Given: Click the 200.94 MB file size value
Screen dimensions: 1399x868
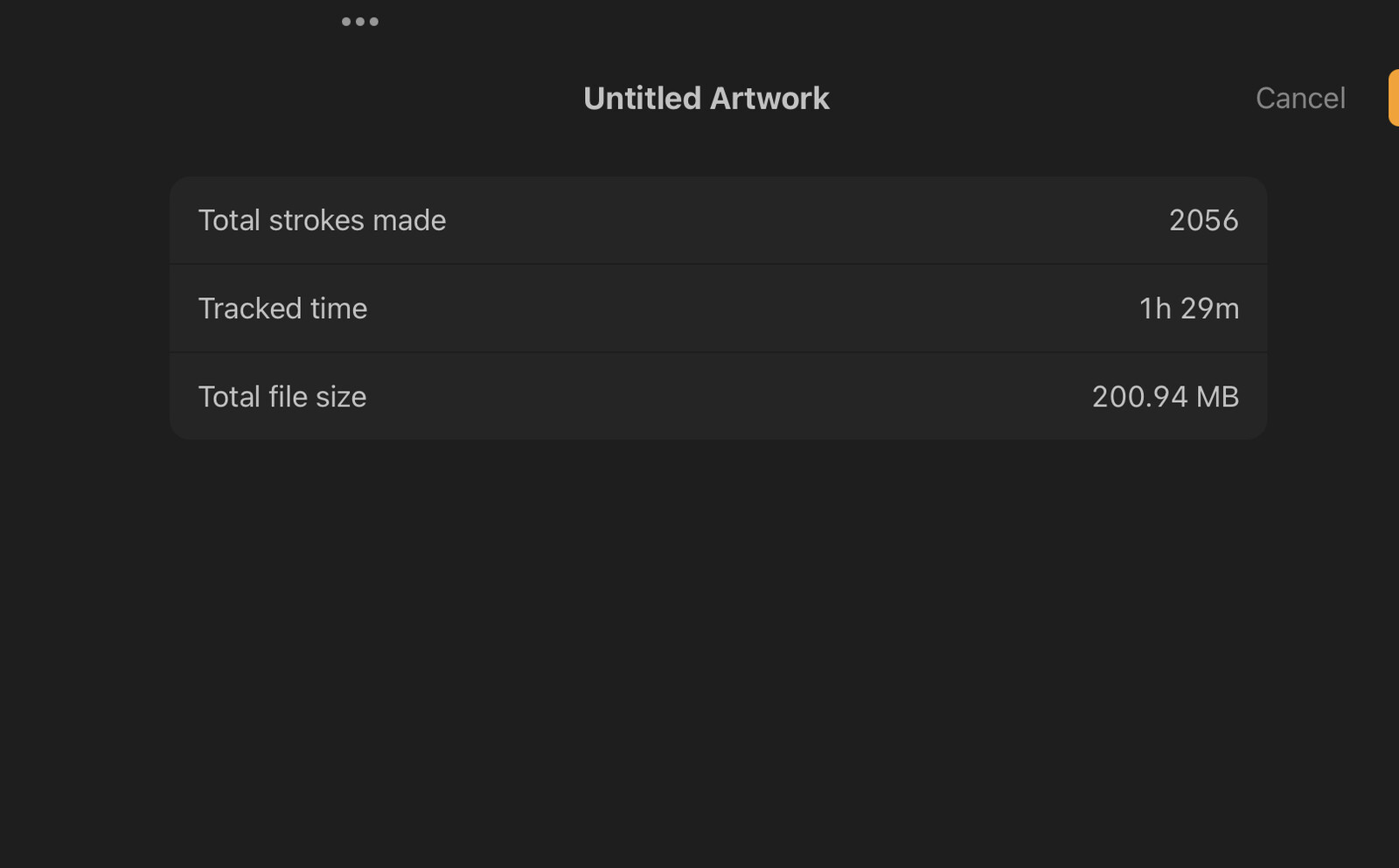Looking at the screenshot, I should (1166, 397).
